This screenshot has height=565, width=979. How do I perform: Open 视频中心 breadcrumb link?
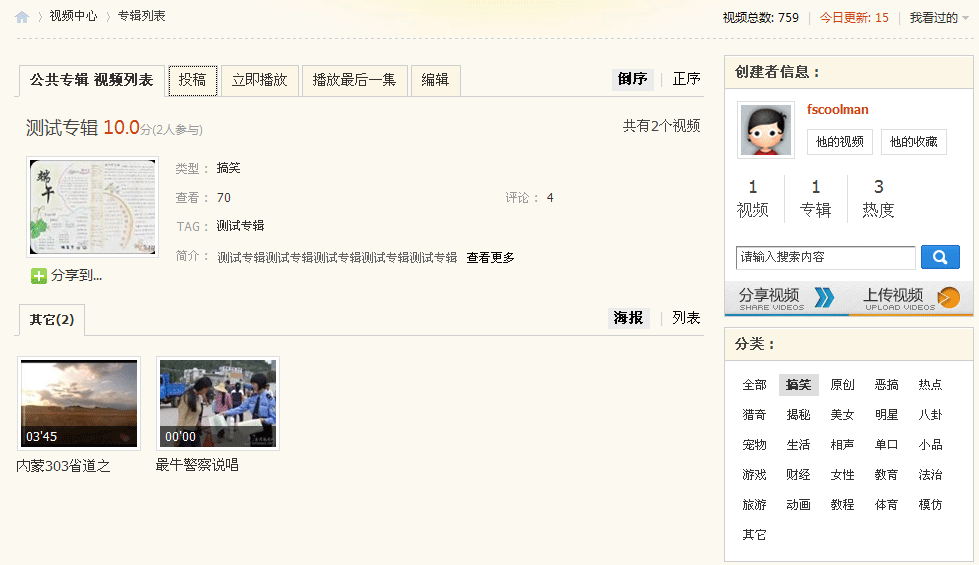pos(73,16)
